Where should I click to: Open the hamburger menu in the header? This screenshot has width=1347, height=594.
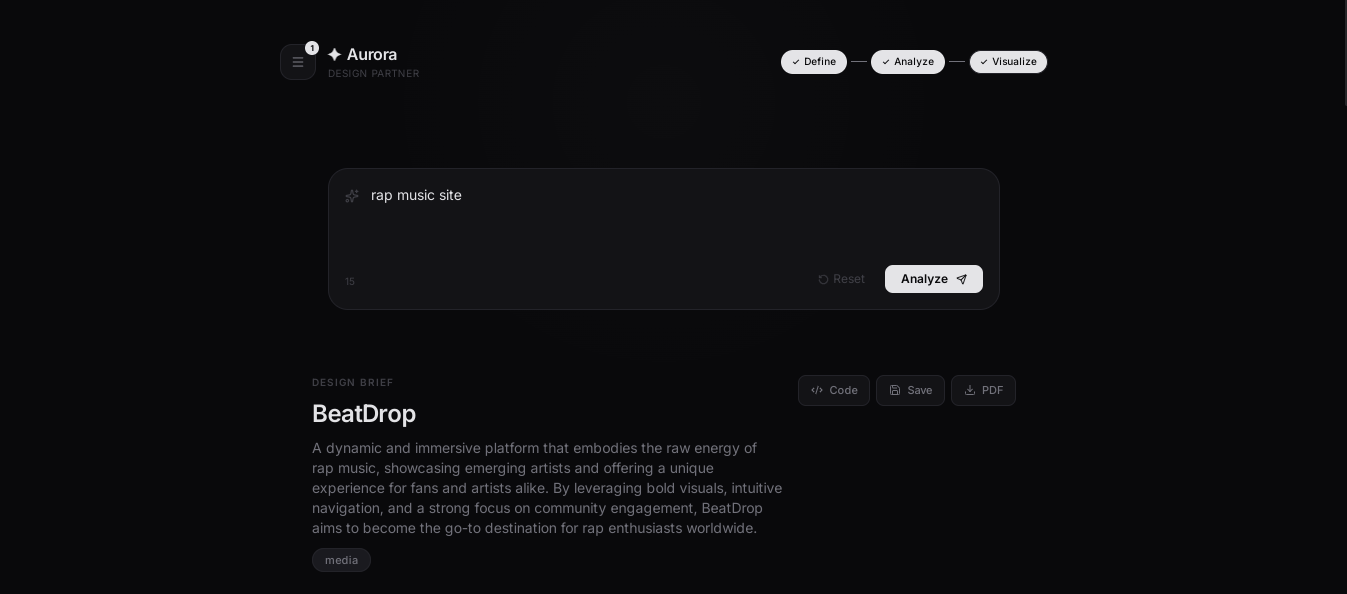coord(297,62)
